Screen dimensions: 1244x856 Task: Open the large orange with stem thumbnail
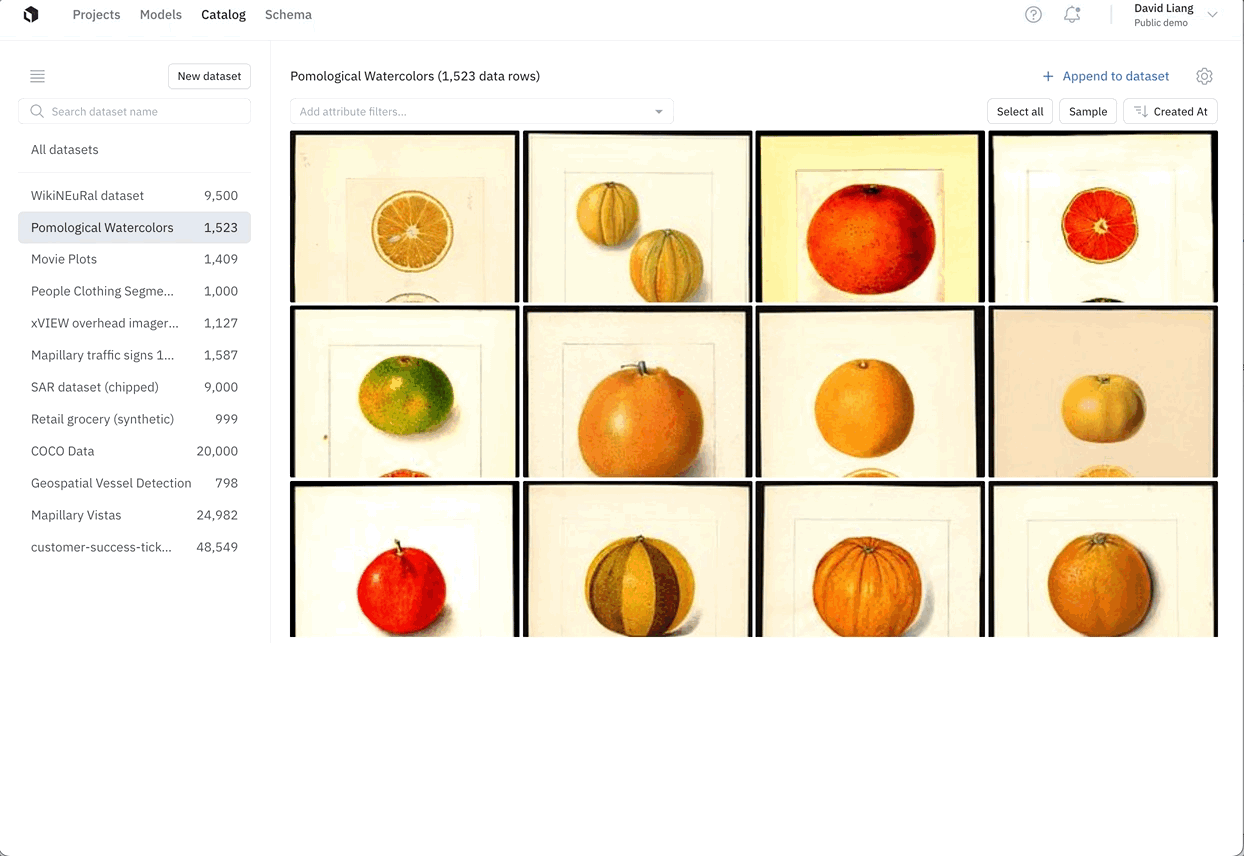pos(637,392)
